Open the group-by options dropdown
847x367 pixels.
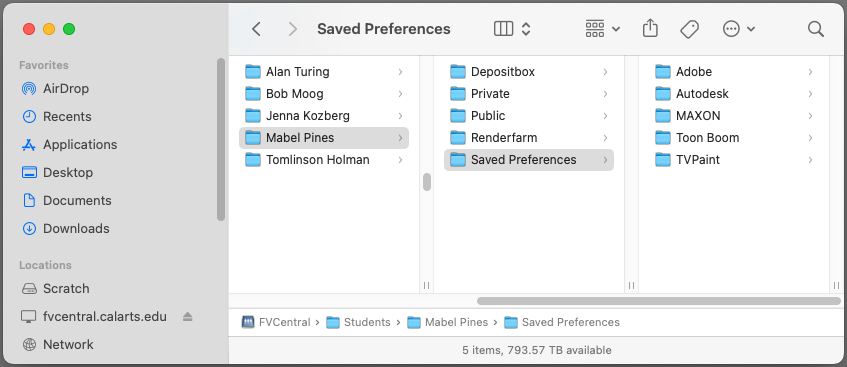pos(602,29)
